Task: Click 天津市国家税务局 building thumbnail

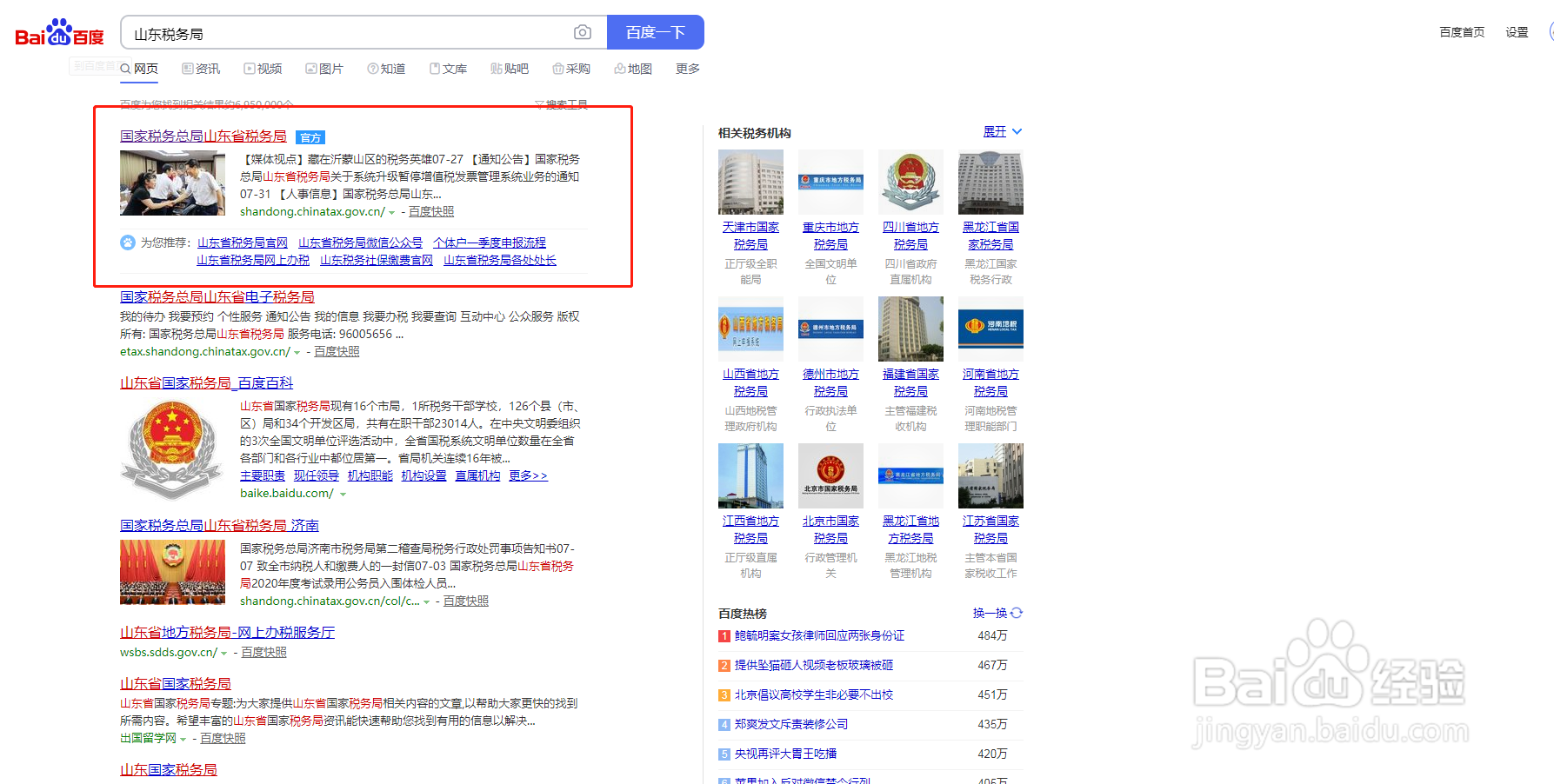Action: (x=750, y=182)
